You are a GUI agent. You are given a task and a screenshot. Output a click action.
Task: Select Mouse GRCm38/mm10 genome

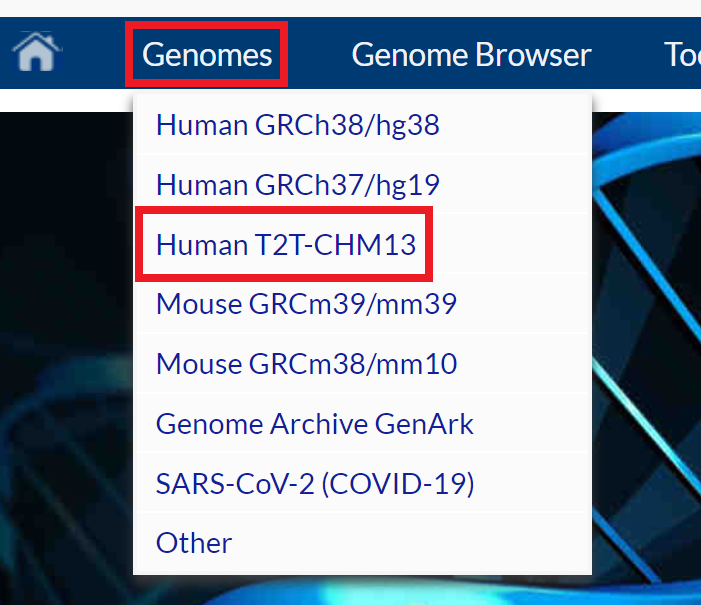pos(306,363)
